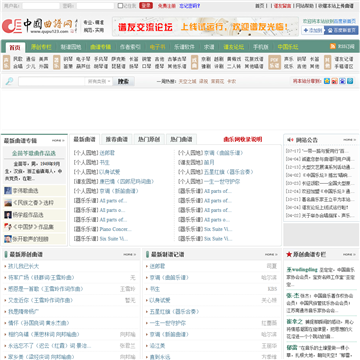The height and width of the screenshot is (360, 360).
Task: Click the 中国曲谱网 site logo
Action: coord(40,26)
